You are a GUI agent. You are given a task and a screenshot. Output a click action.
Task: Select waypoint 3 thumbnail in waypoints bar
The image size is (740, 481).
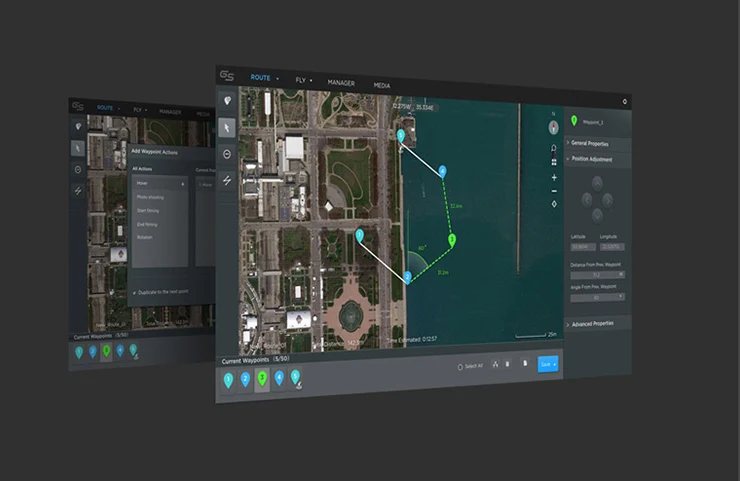[x=262, y=379]
